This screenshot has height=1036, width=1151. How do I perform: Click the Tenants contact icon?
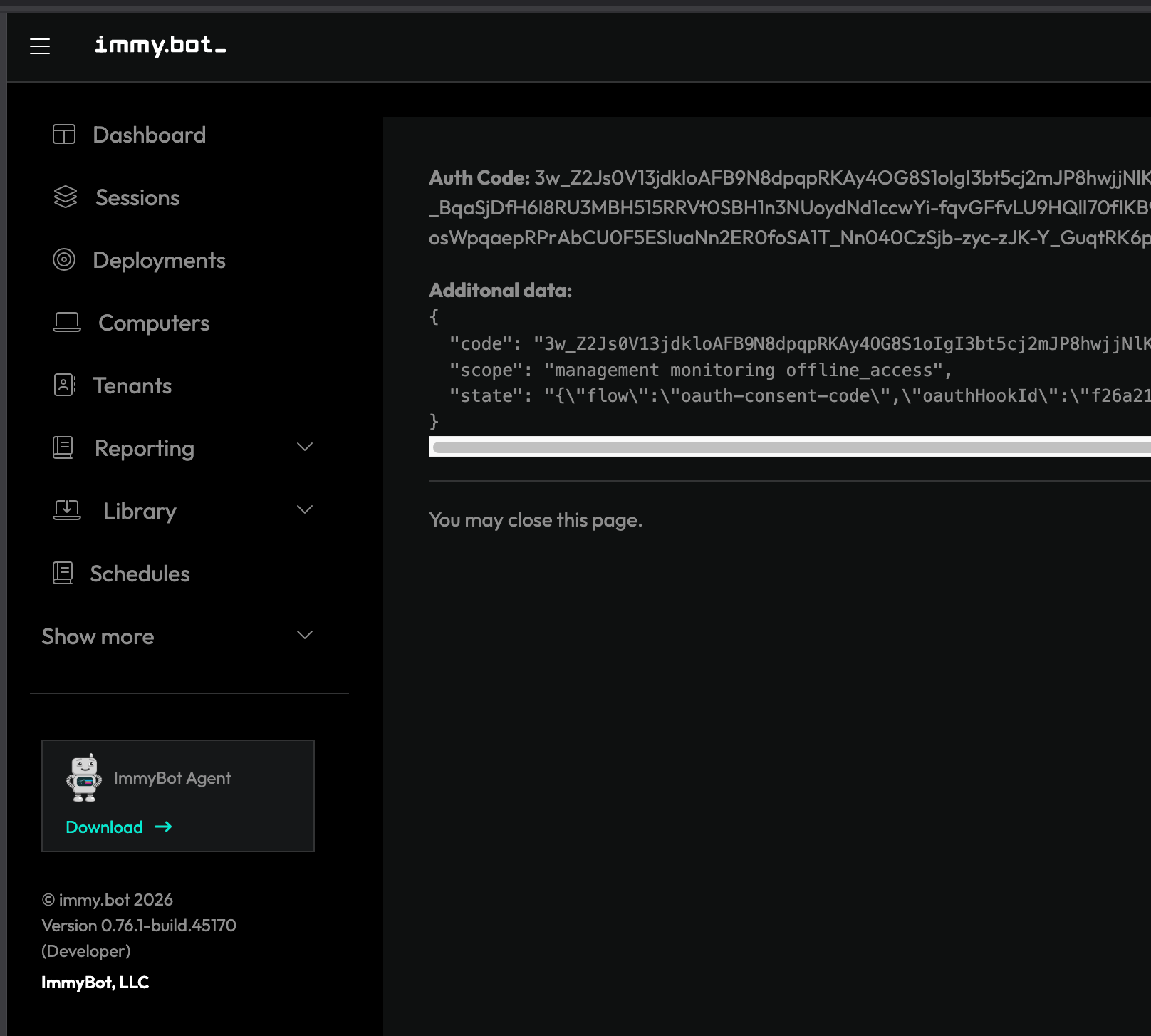pos(64,385)
